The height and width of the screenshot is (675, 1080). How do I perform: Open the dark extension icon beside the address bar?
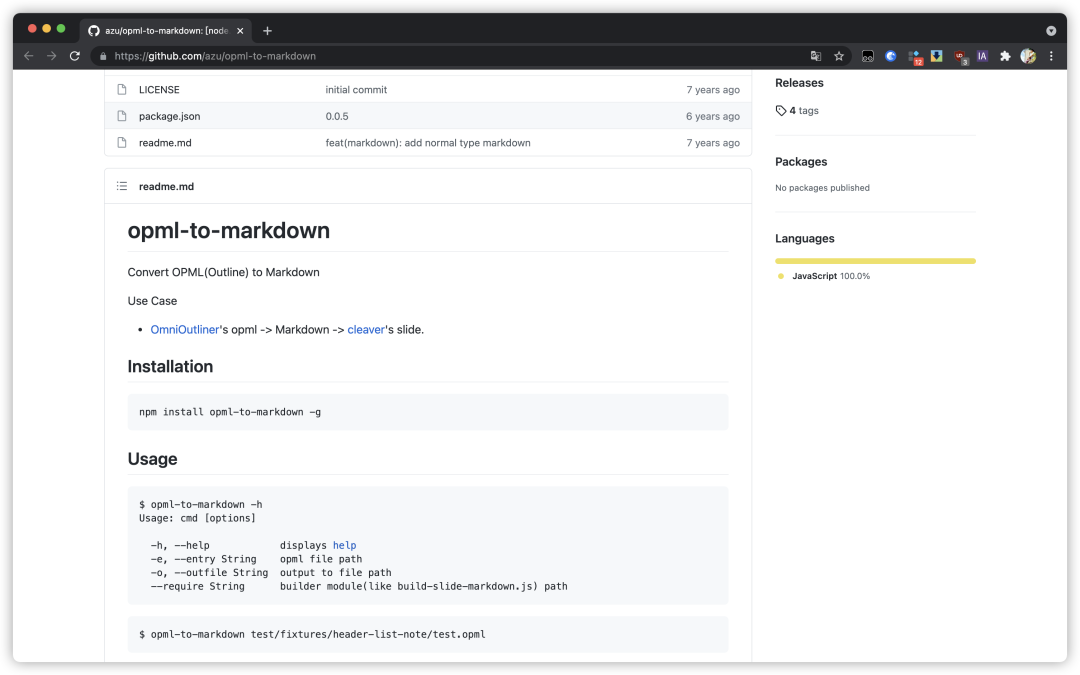[x=867, y=56]
